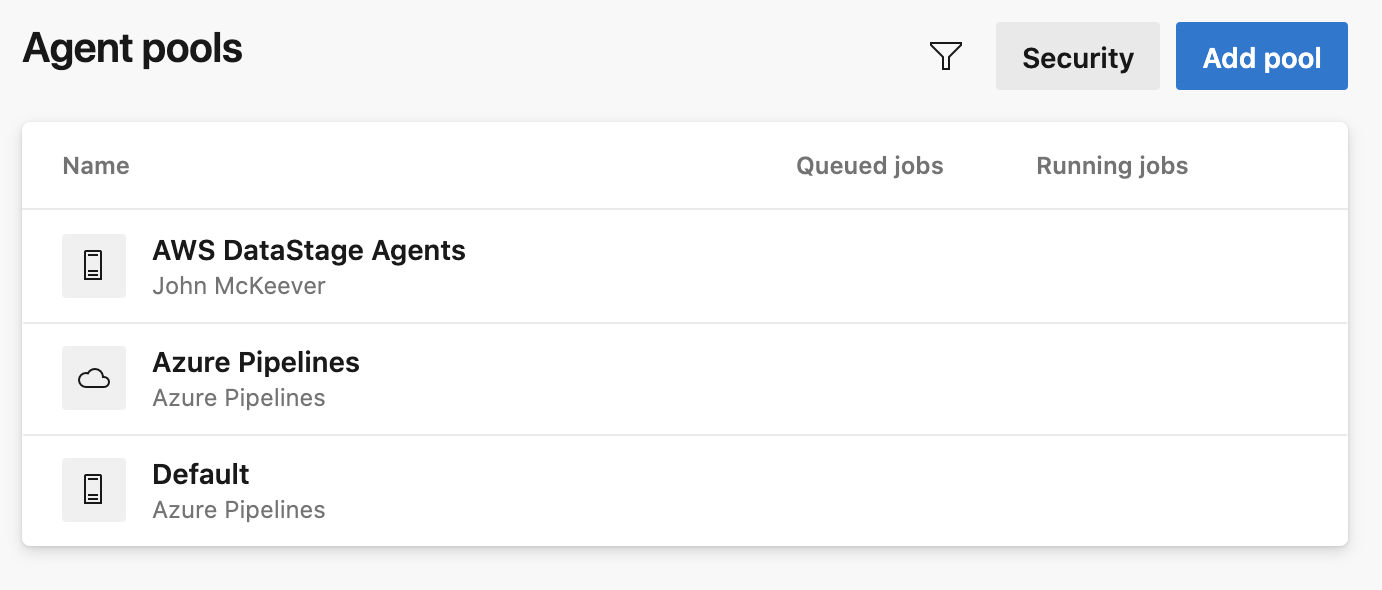Screen dimensions: 1382x590
Task: Click the Running jobs cell in Default row
Action: click(x=1111, y=490)
